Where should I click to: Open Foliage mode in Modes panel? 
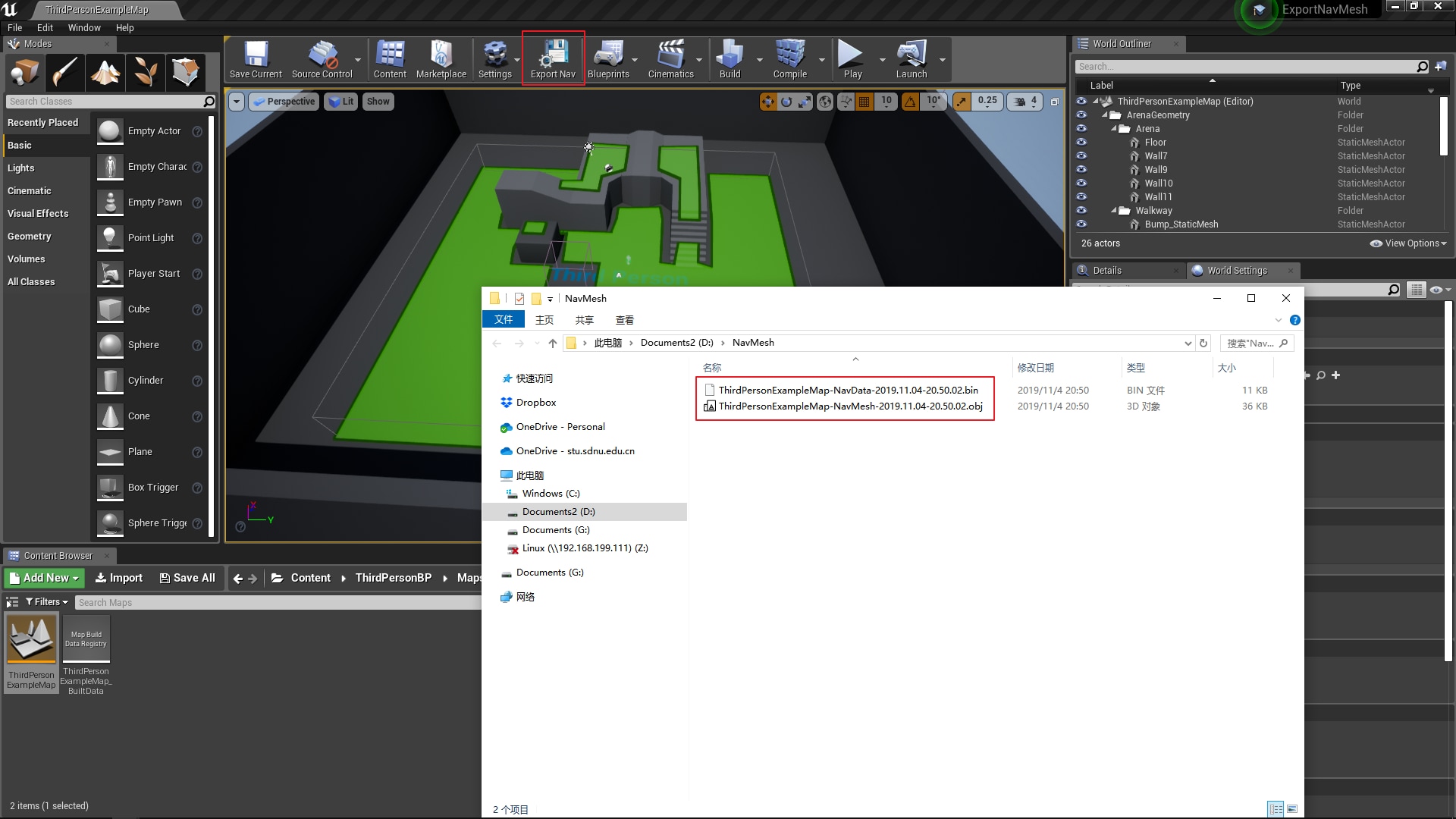click(x=145, y=72)
